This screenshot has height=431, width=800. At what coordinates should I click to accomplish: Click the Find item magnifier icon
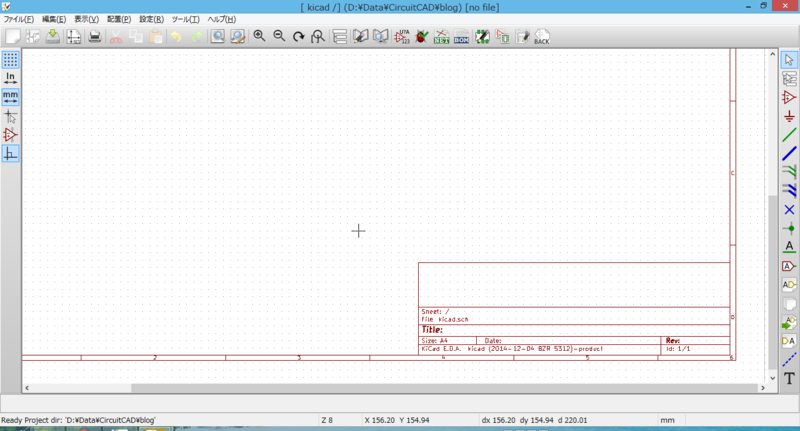218,36
